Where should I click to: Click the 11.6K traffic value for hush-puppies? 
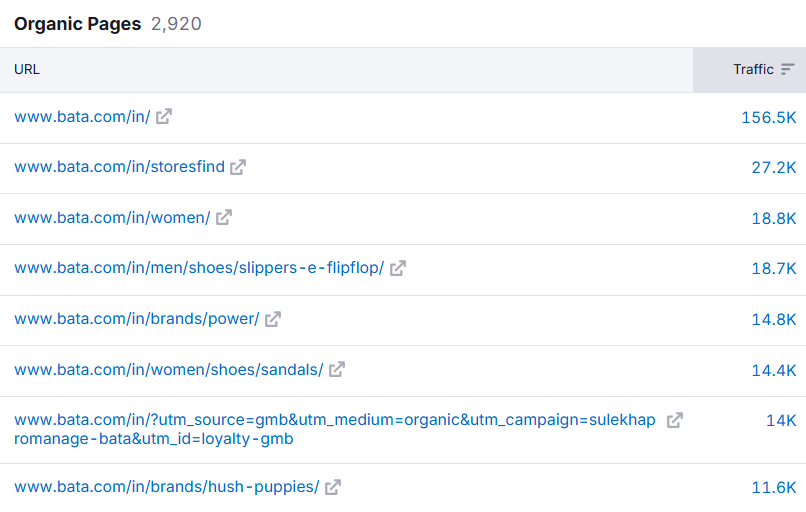click(774, 487)
